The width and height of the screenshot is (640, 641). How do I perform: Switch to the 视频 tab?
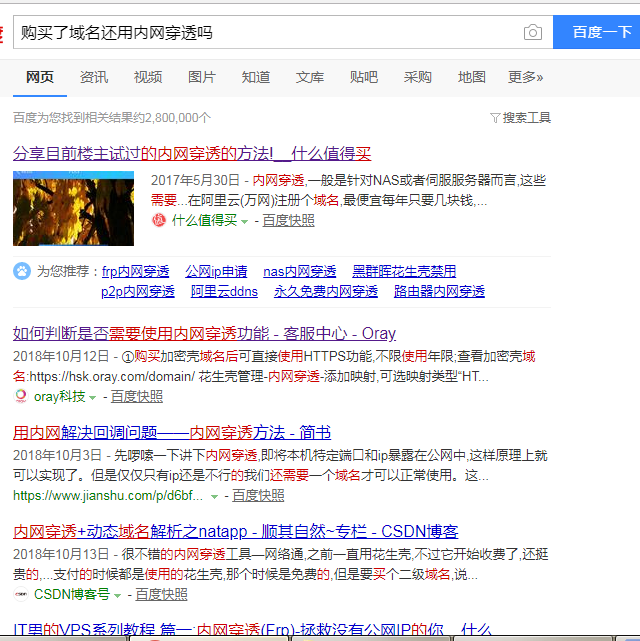[x=148, y=77]
